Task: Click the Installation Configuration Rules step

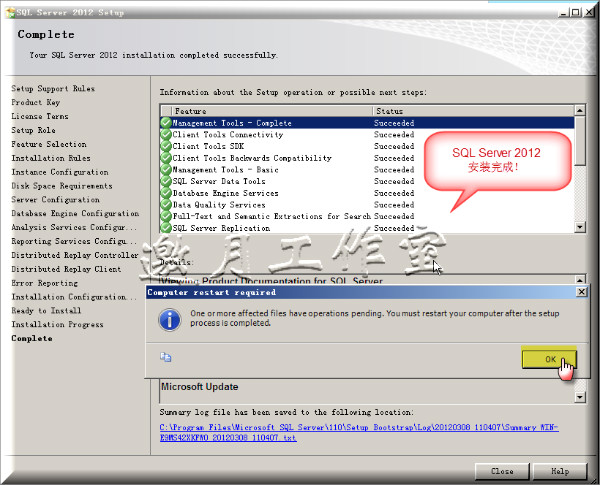Action: point(74,297)
